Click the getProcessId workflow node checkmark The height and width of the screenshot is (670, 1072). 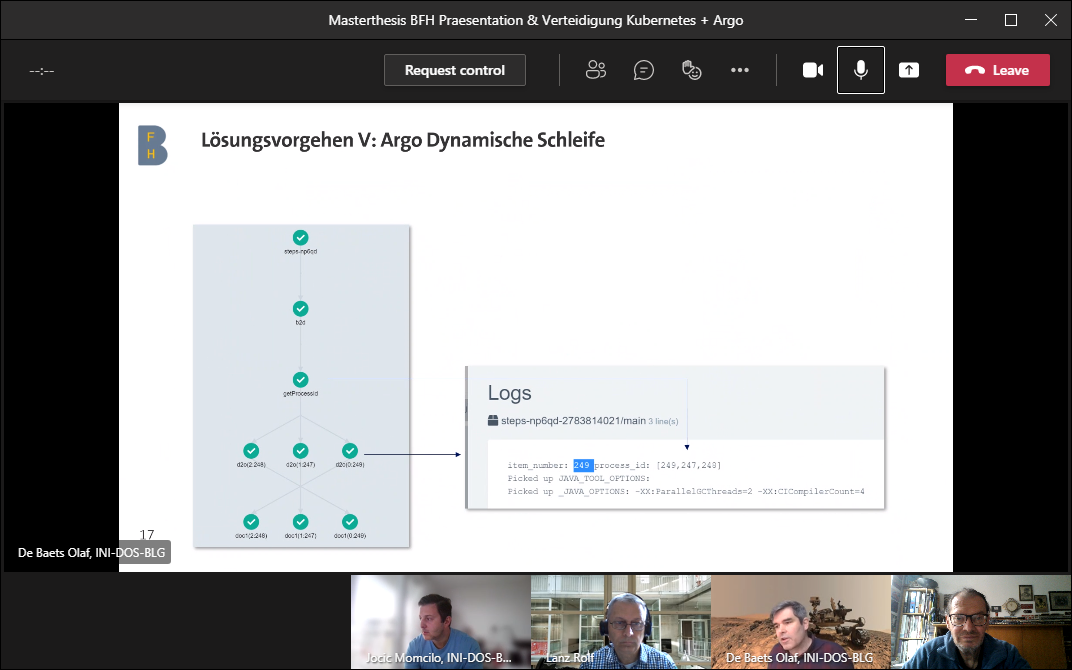(300, 380)
